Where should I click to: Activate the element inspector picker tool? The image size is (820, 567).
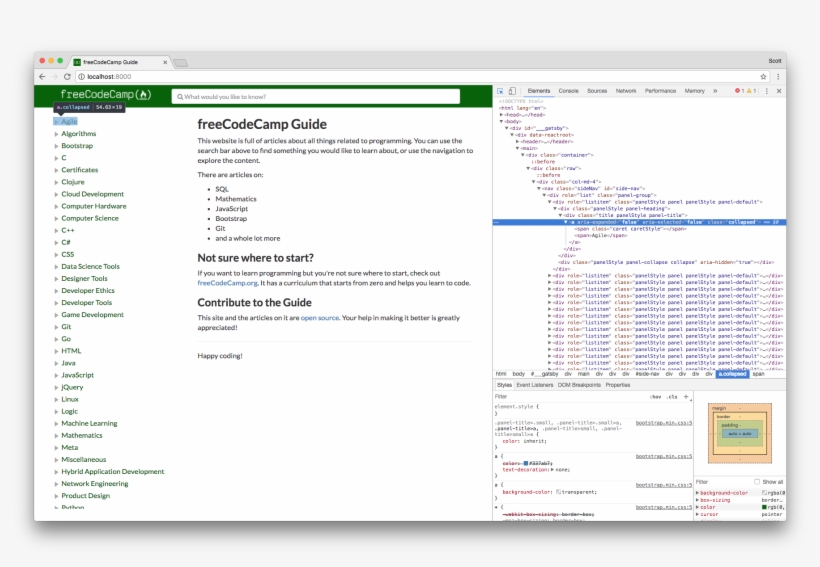click(x=501, y=91)
